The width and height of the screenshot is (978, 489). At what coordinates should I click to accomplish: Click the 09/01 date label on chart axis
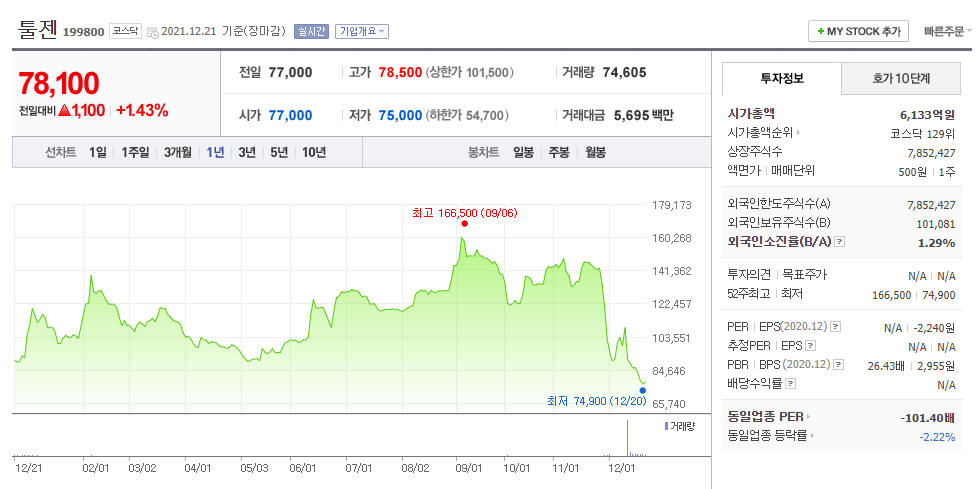pyautogui.click(x=468, y=467)
